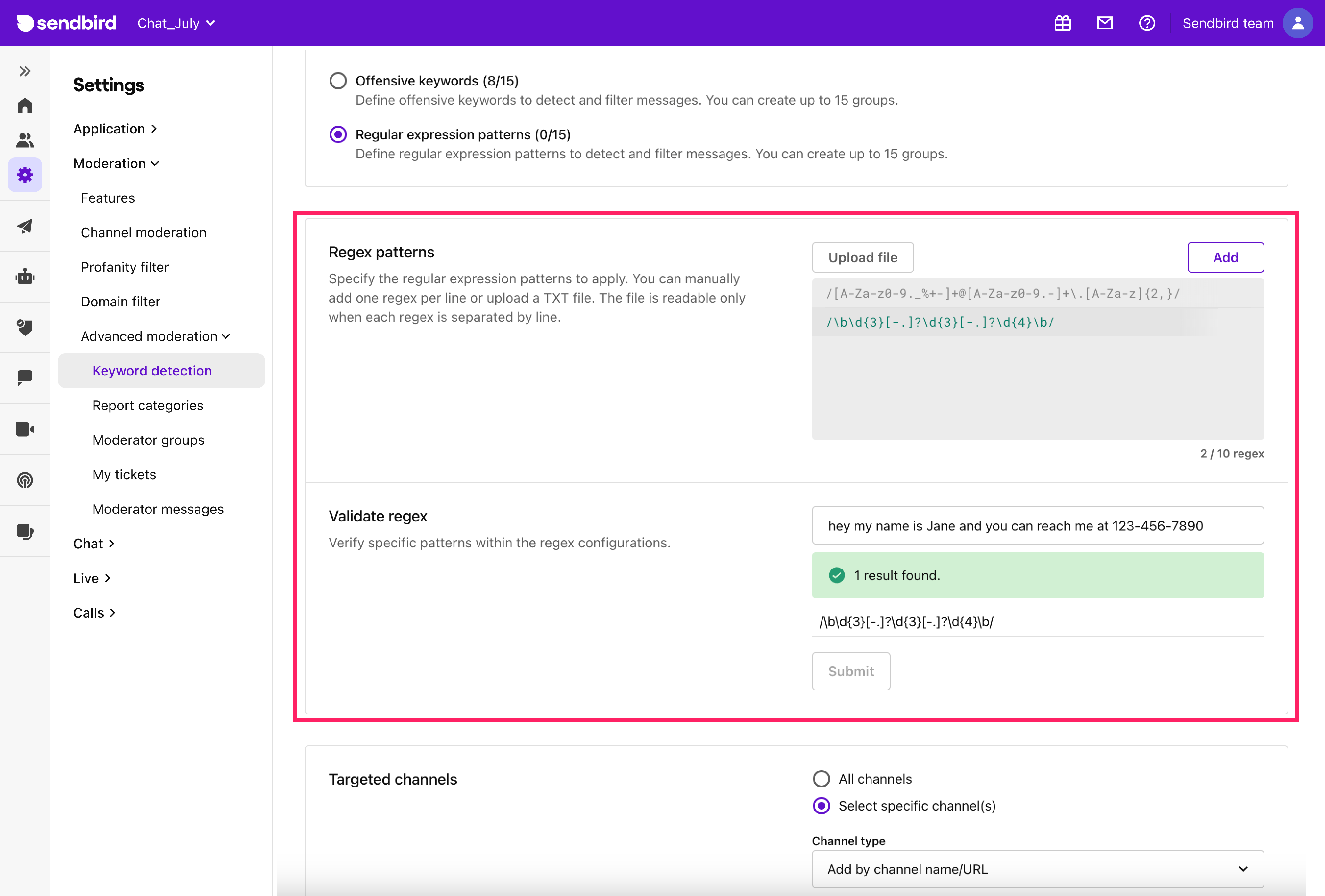Open Moderator groups page
Image resolution: width=1325 pixels, height=896 pixels.
tap(148, 440)
